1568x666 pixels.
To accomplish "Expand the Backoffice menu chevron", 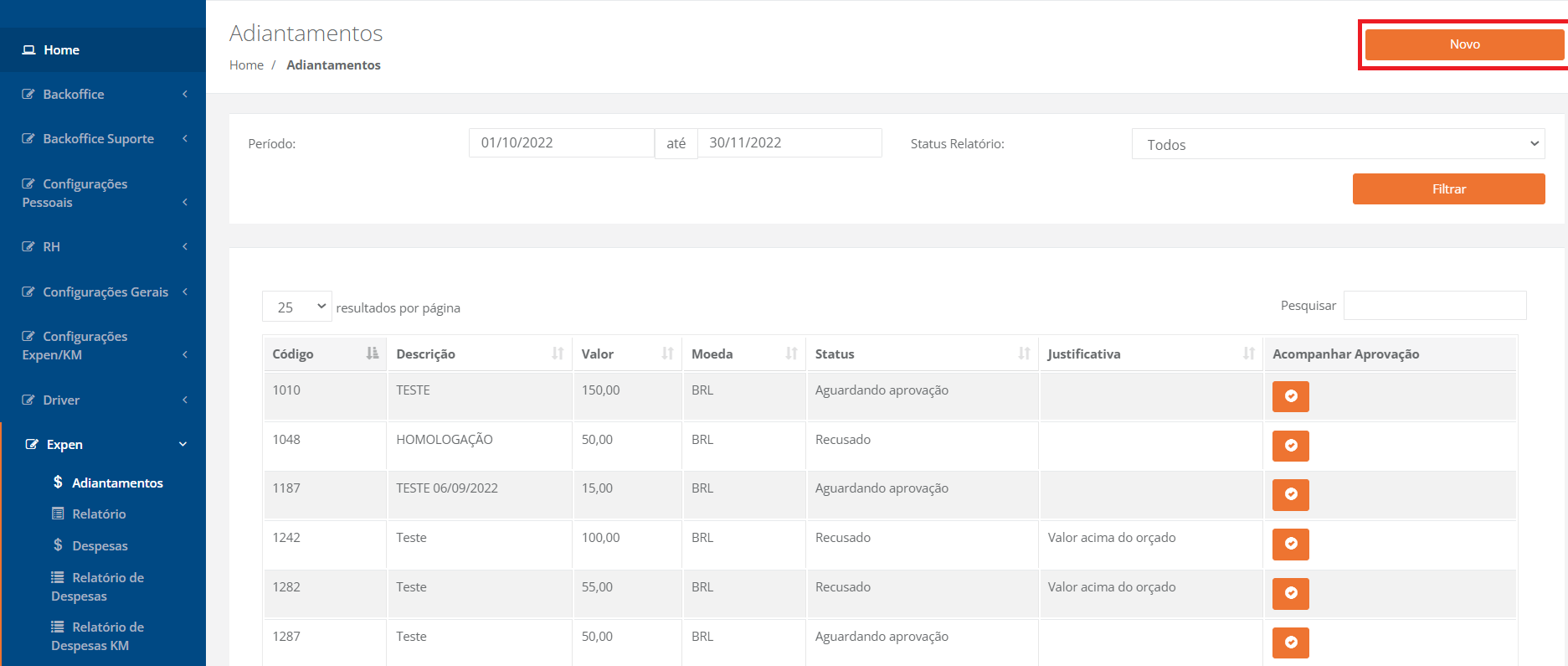I will pos(184,95).
